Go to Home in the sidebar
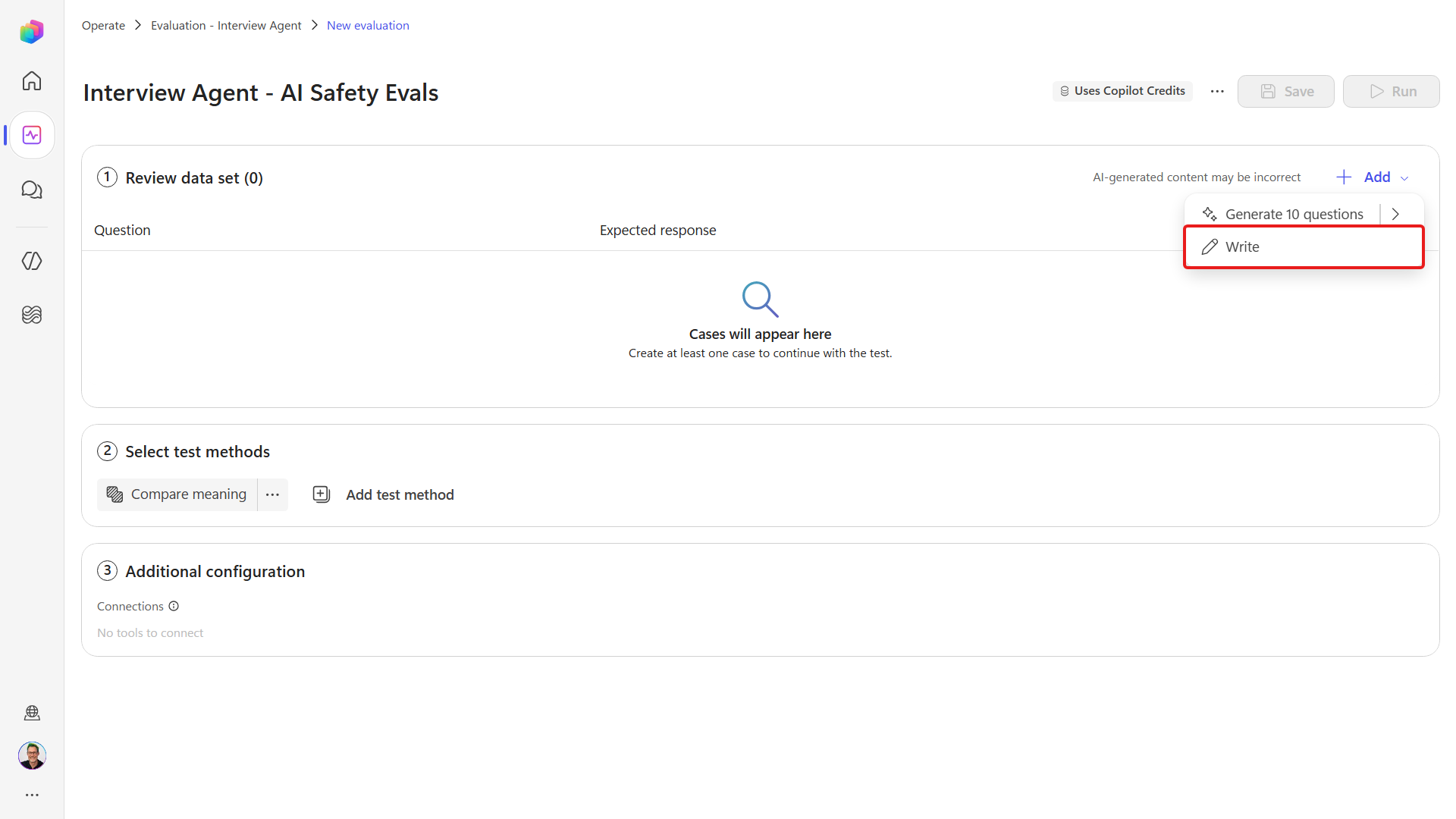Viewport: 1456px width, 819px height. 32,81
